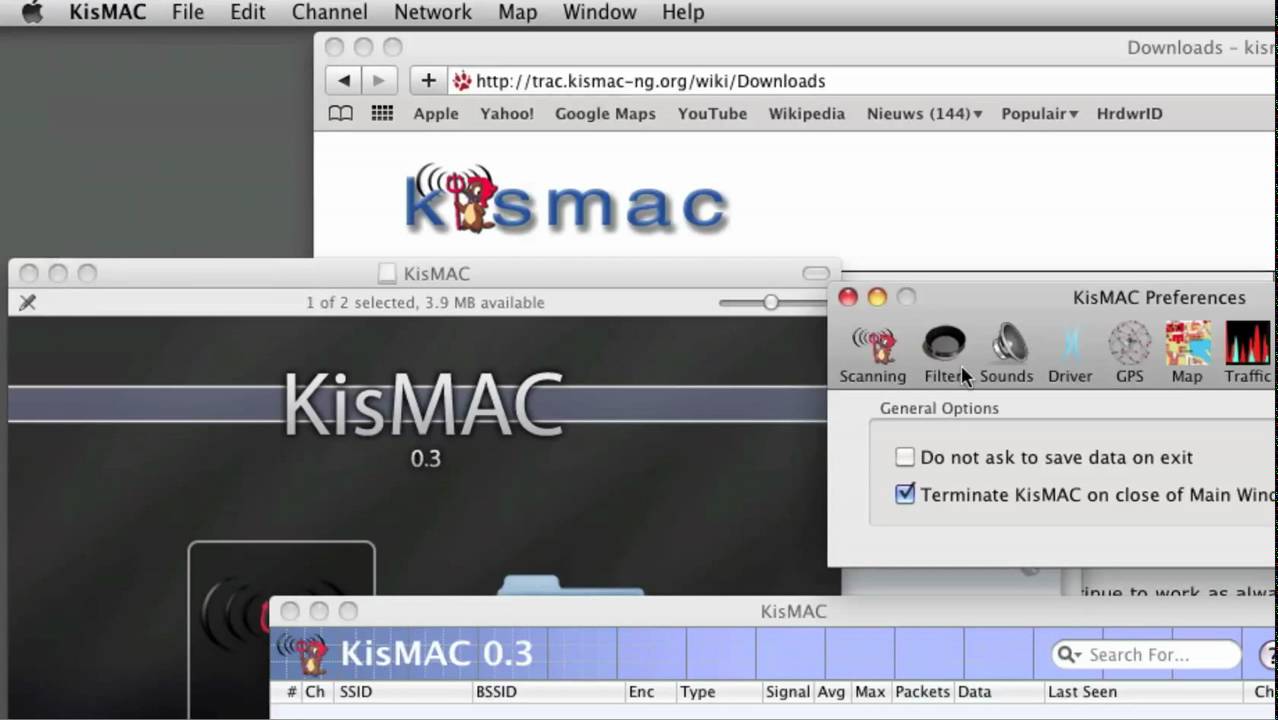
Task: Open the Edit menu
Action: click(x=247, y=12)
